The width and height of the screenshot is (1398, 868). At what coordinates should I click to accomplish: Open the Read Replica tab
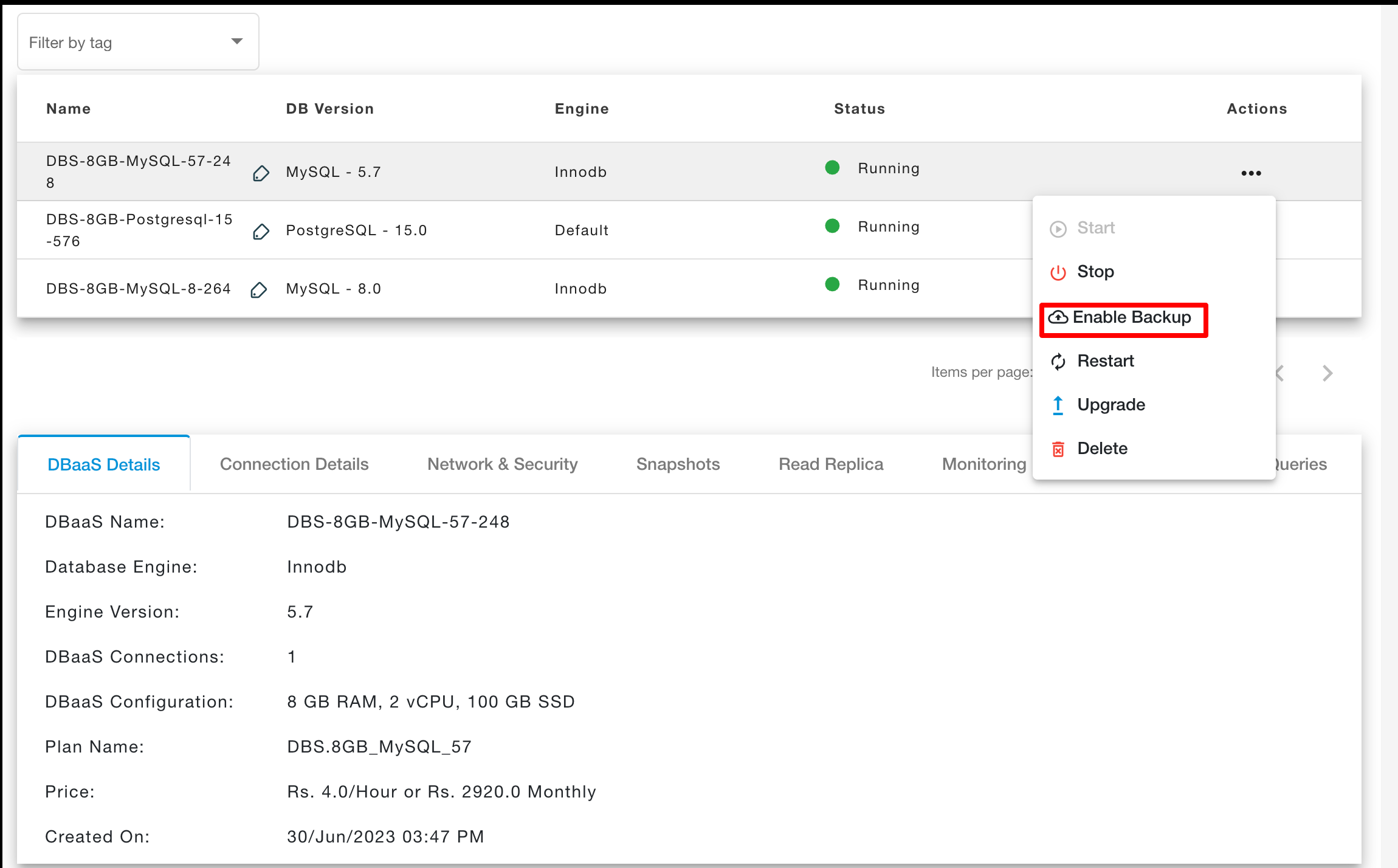pyautogui.click(x=832, y=464)
